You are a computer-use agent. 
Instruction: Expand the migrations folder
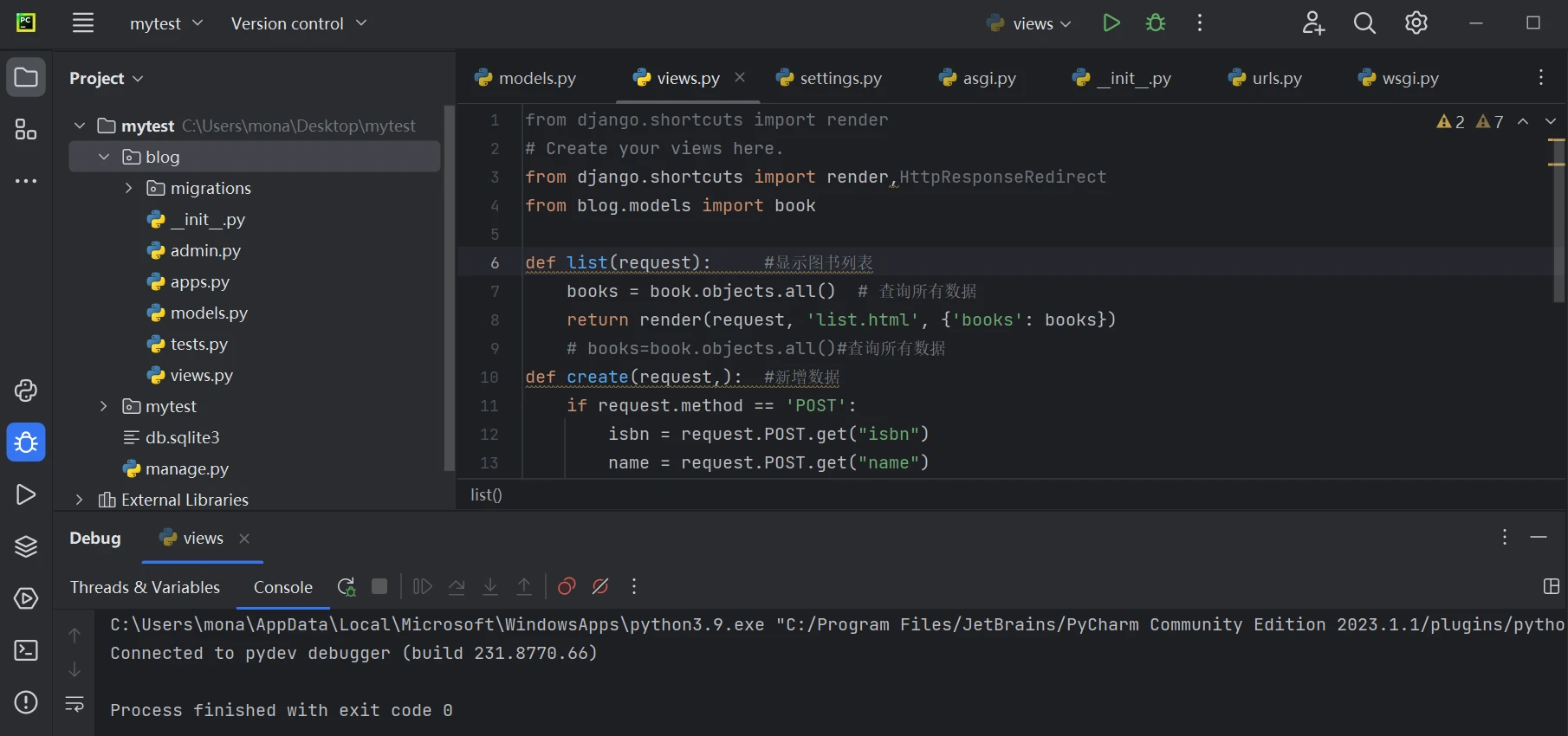click(x=128, y=188)
